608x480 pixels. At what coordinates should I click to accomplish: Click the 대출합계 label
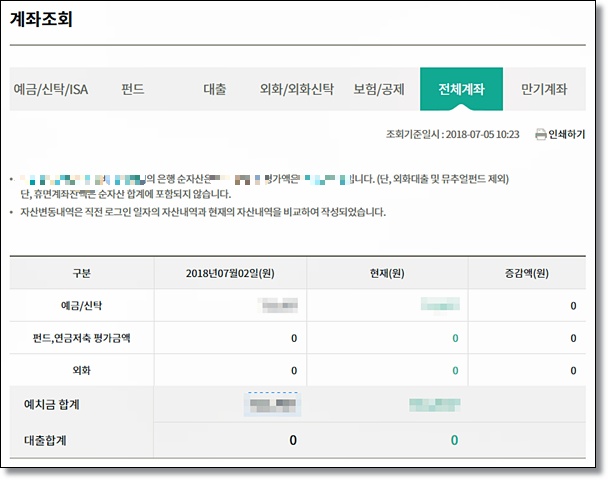coord(45,440)
